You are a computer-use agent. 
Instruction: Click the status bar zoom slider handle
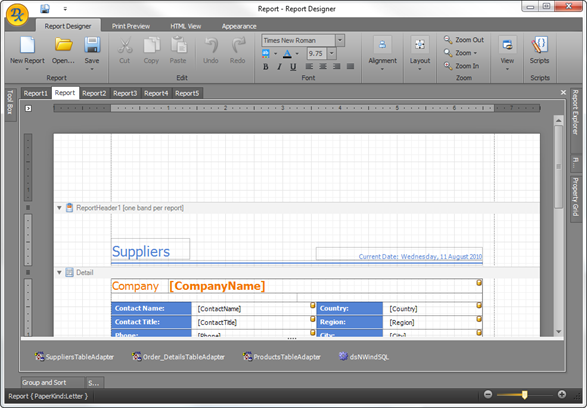coord(524,395)
